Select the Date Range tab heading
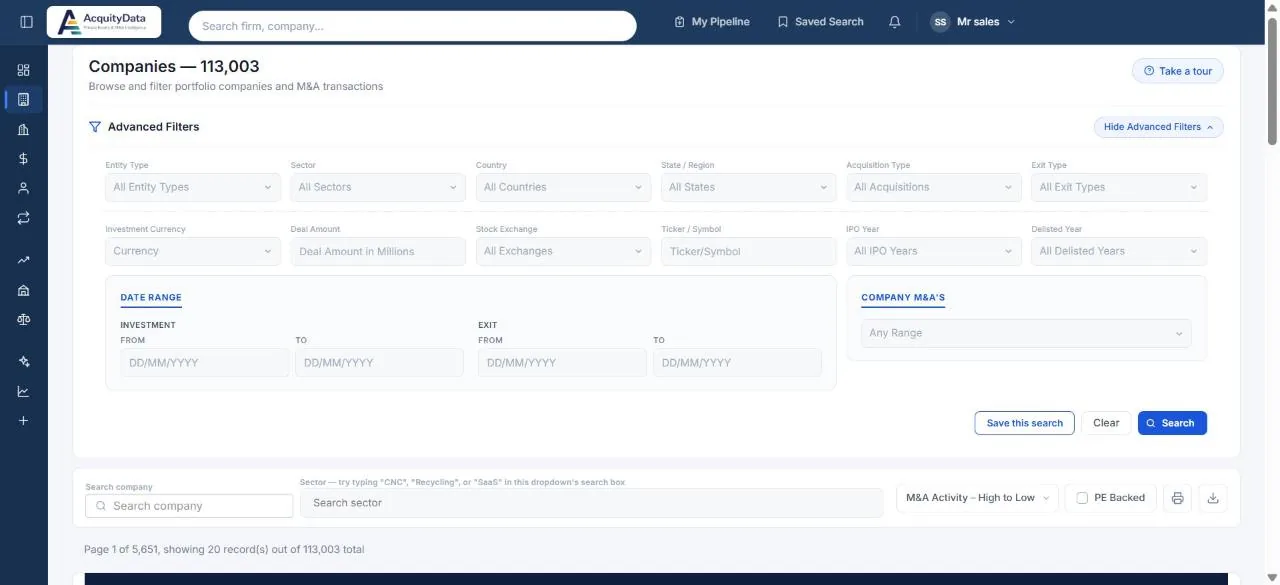Screen dimensions: 1280x585 (x=151, y=298)
